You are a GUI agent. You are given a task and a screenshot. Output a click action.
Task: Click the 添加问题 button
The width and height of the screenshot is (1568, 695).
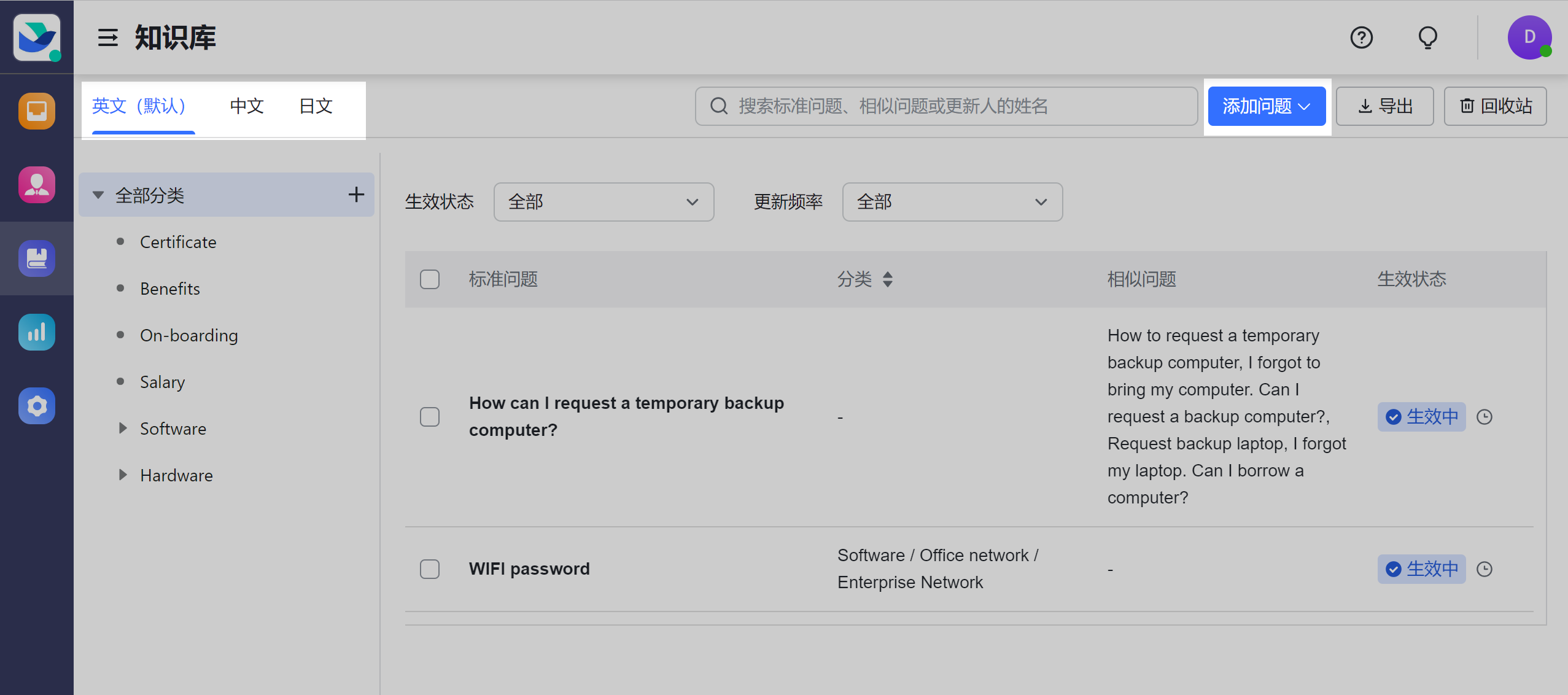tap(1266, 106)
